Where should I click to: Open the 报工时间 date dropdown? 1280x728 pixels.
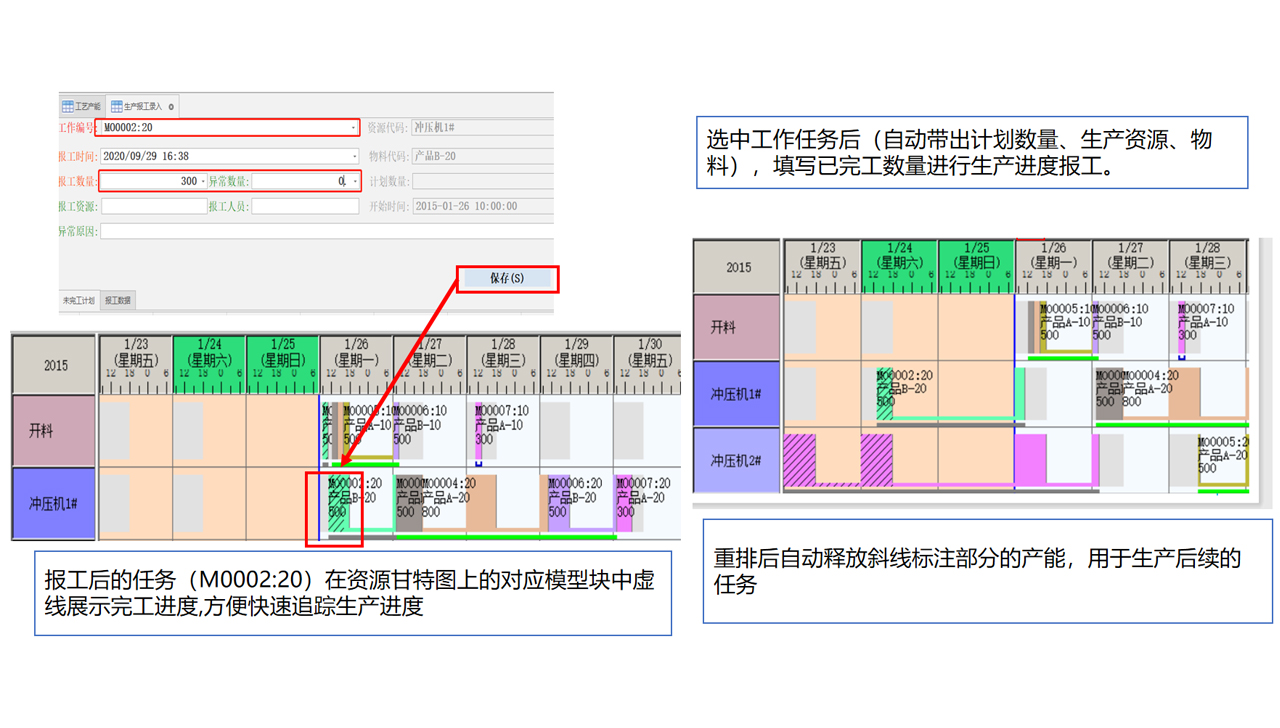point(353,157)
